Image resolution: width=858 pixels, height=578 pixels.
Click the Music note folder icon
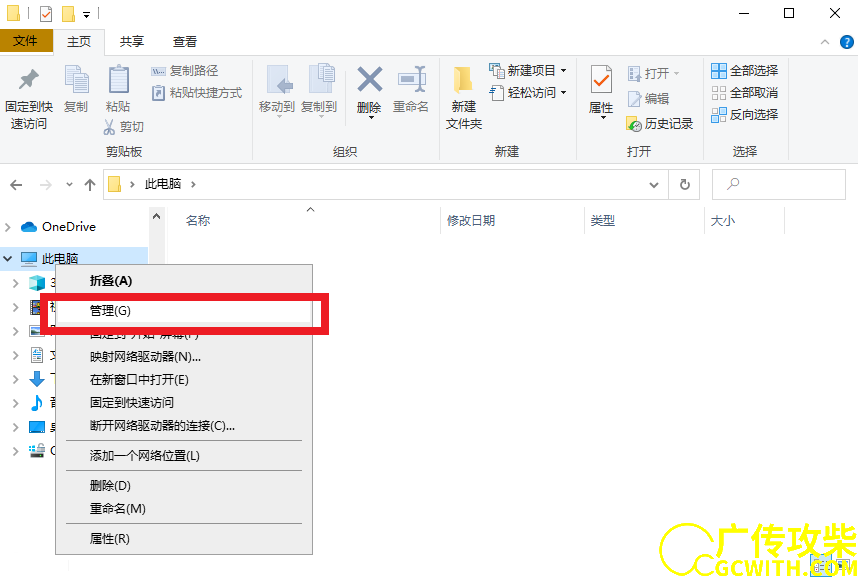(x=37, y=403)
